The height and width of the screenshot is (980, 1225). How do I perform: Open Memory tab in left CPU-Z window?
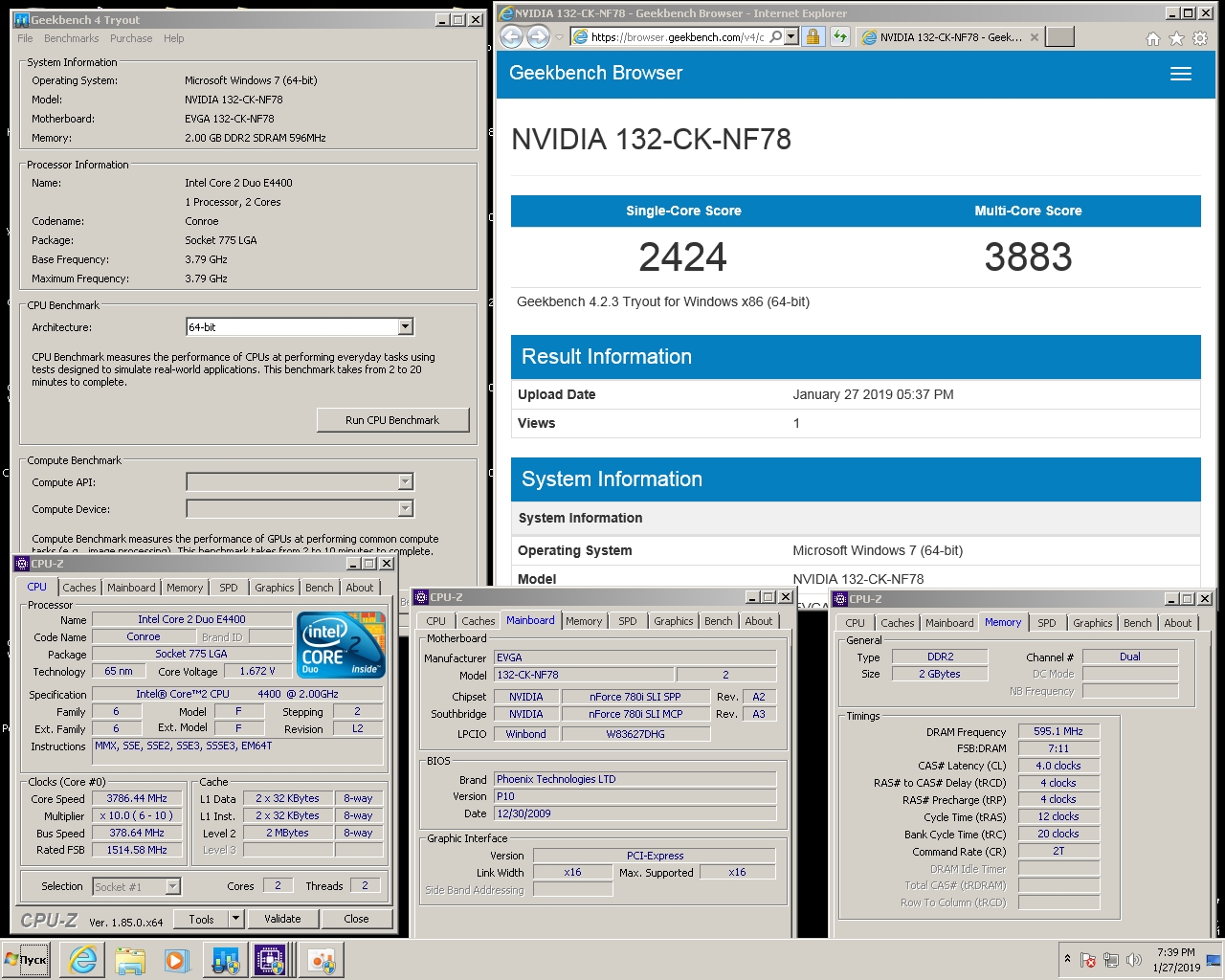[185, 588]
